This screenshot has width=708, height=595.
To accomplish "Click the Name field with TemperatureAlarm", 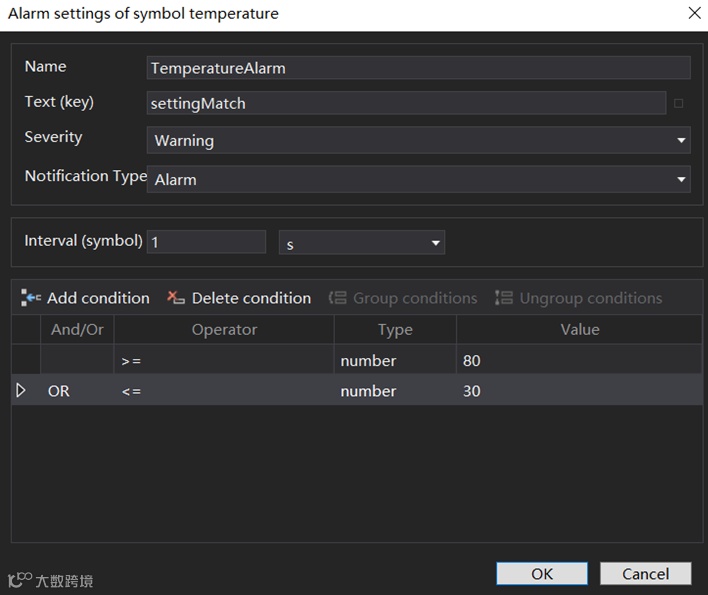I will point(418,68).
